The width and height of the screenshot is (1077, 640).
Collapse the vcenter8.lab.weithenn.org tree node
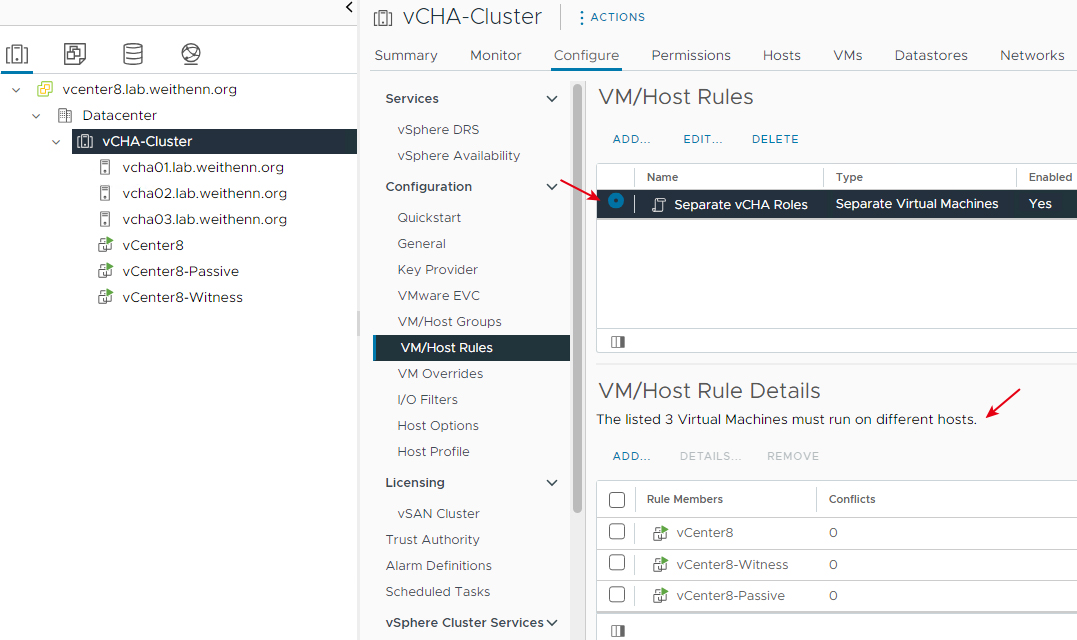16,89
